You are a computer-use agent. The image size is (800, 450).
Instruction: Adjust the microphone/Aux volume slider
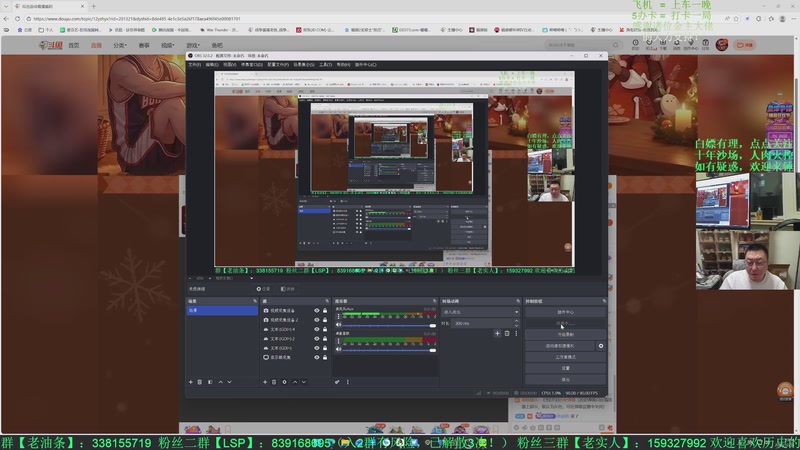click(389, 325)
